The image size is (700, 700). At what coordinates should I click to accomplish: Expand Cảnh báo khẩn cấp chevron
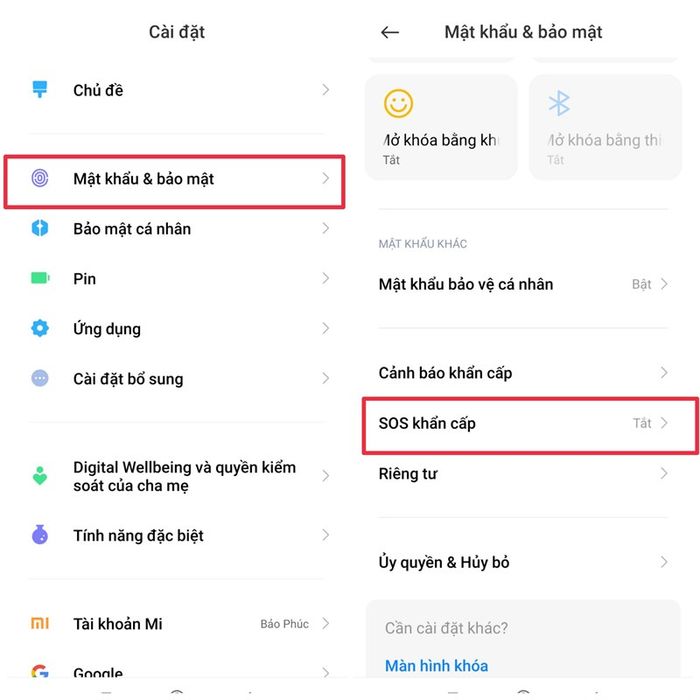(664, 372)
